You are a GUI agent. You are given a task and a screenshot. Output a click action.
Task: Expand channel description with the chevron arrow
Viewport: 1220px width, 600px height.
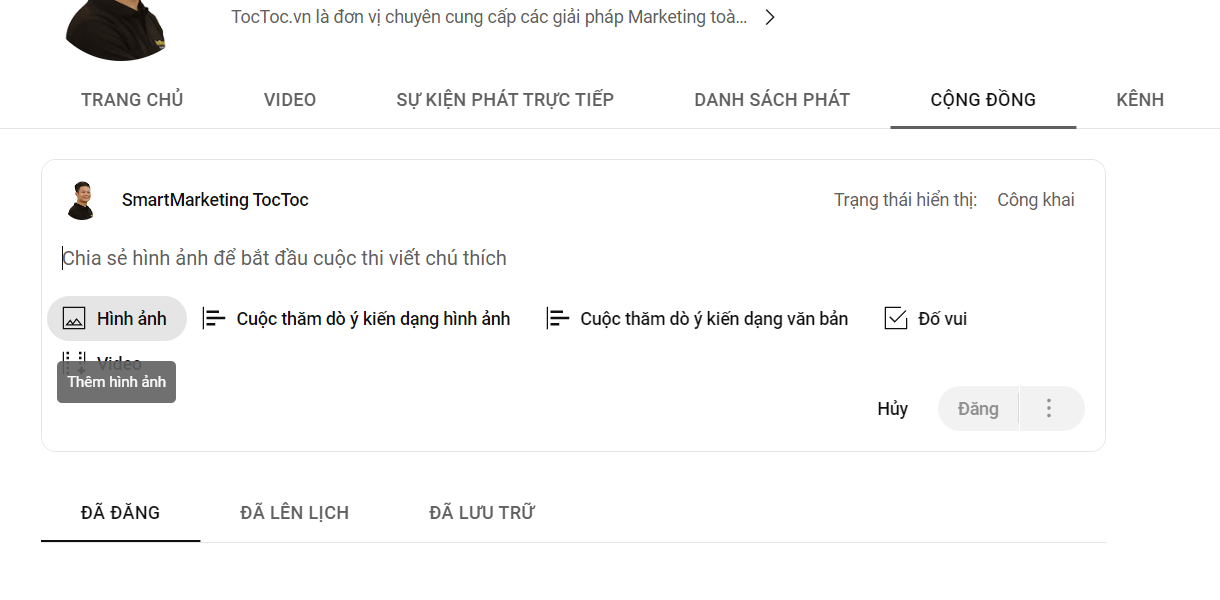tap(769, 17)
